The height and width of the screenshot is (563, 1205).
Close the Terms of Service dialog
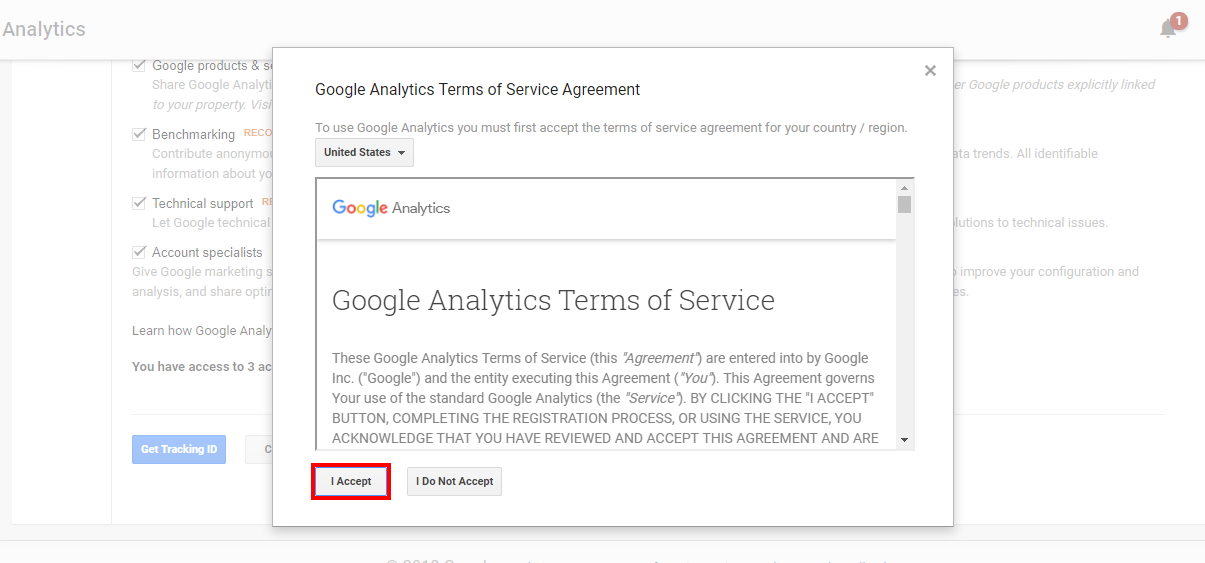(930, 70)
